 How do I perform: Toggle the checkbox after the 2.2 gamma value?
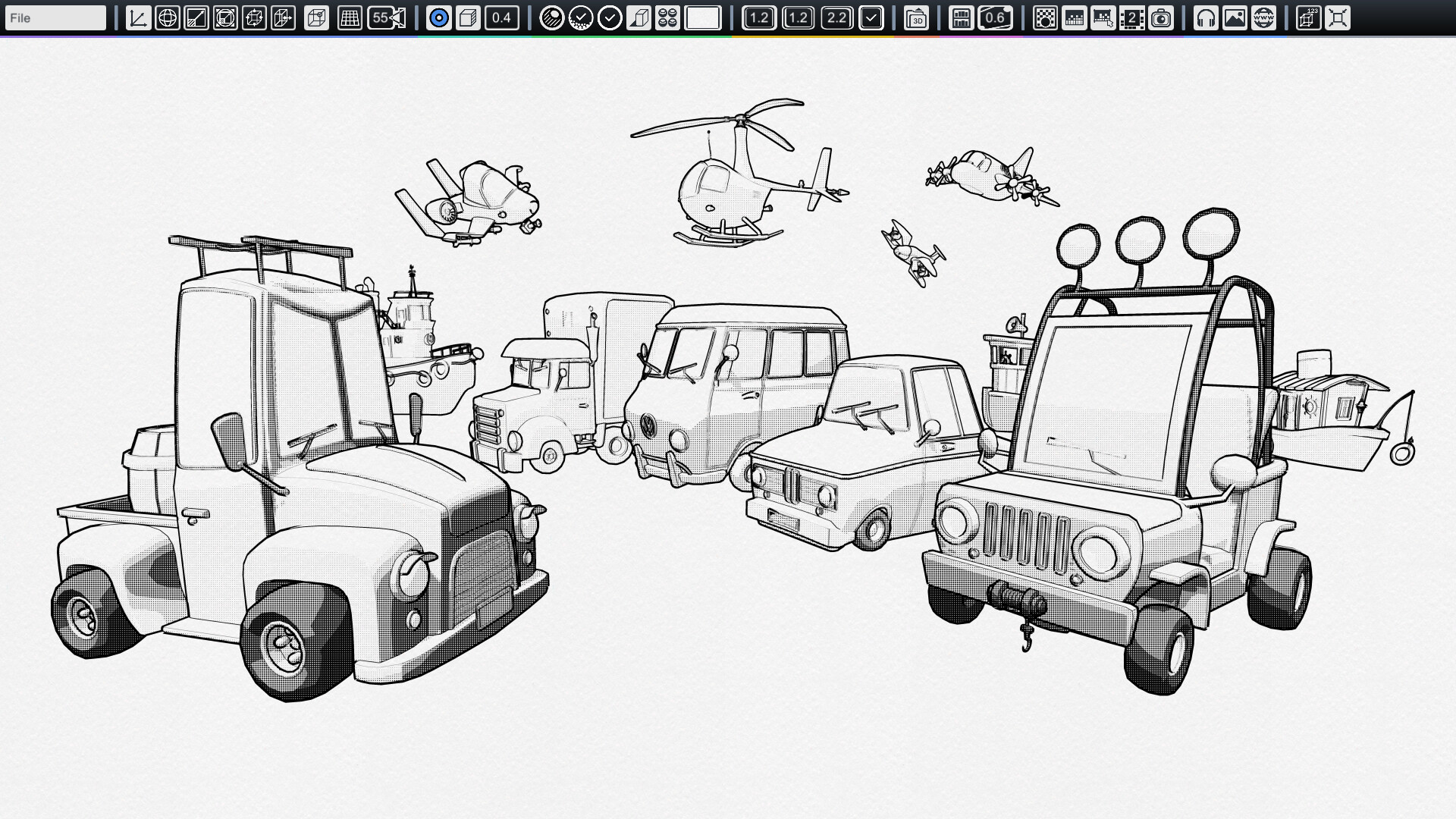872,17
